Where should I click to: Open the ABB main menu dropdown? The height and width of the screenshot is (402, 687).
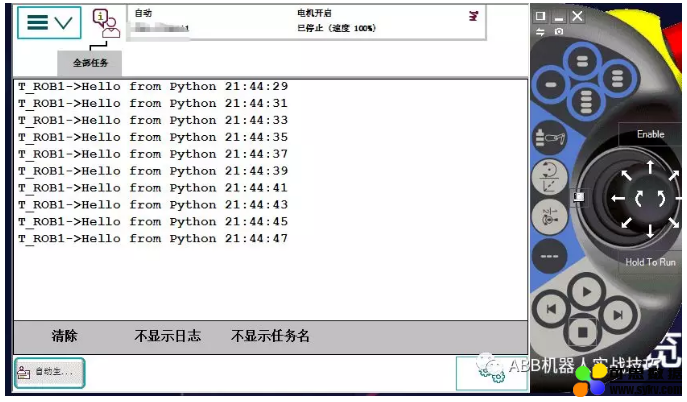click(49, 22)
